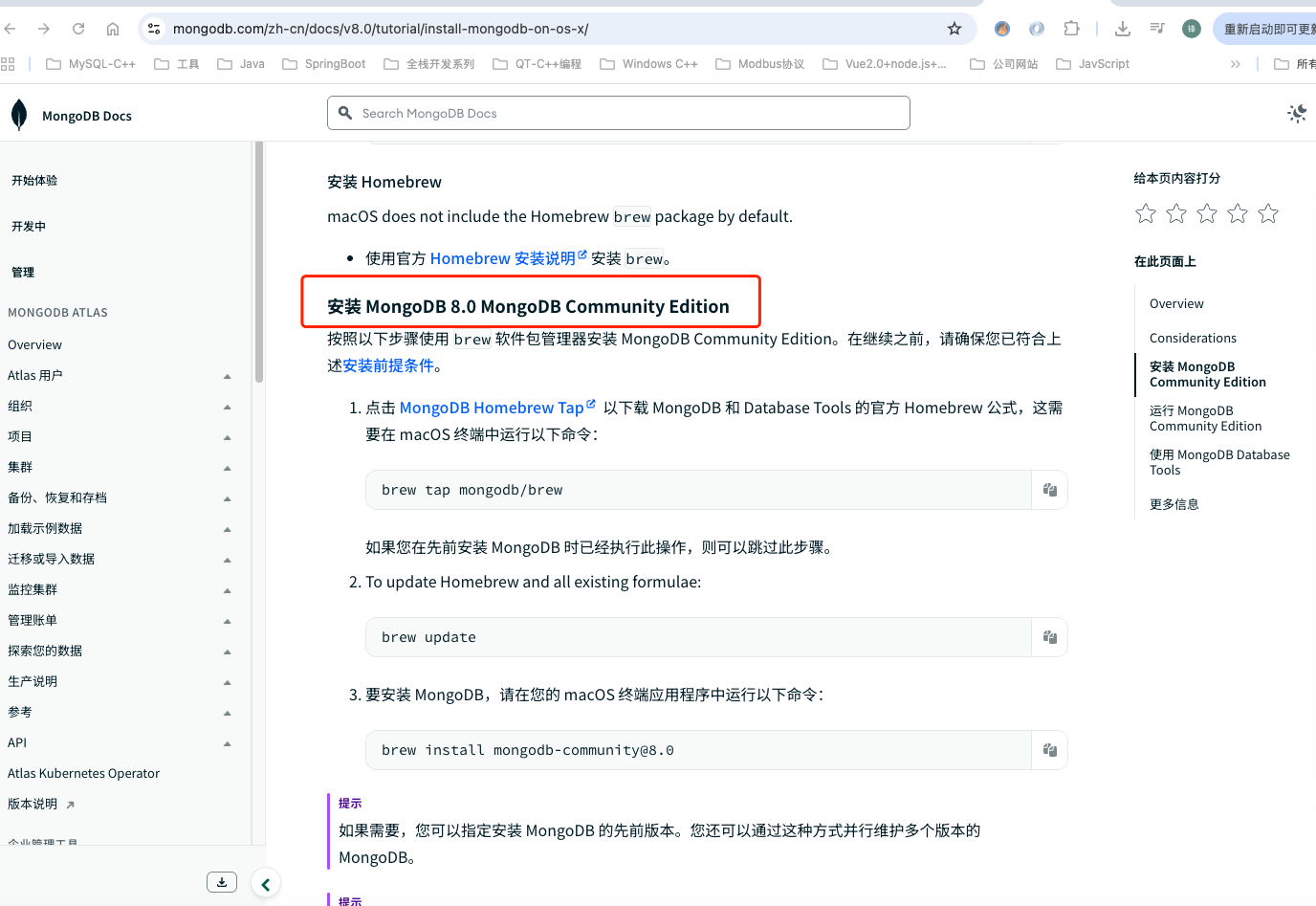Bookmark this page with star icon
Viewport: 1316px width, 906px height.
(x=954, y=29)
